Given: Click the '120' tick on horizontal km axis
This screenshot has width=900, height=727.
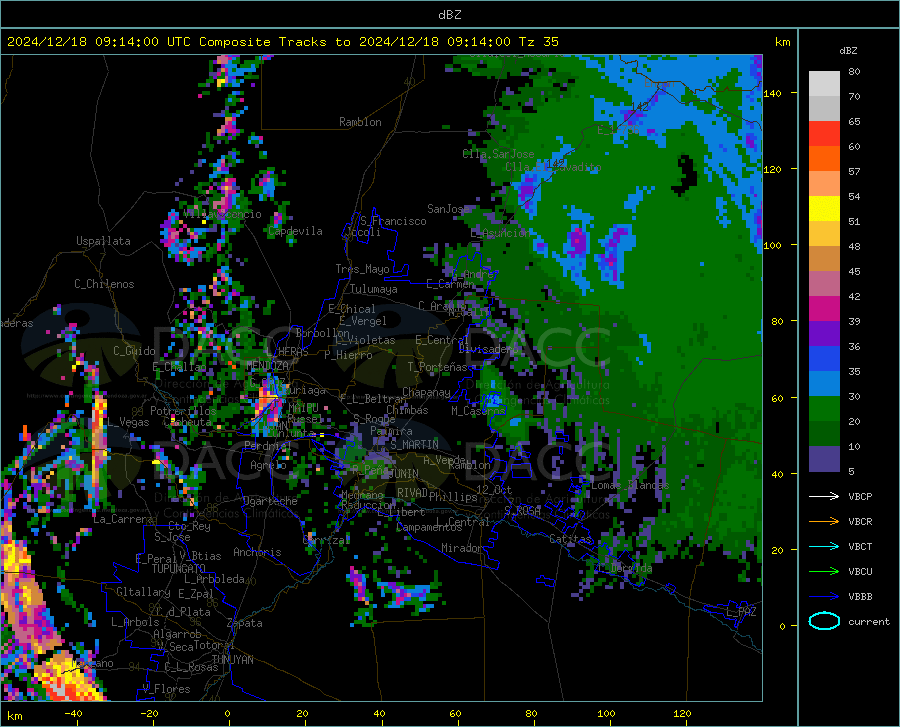Looking at the screenshot, I should click(x=682, y=713).
